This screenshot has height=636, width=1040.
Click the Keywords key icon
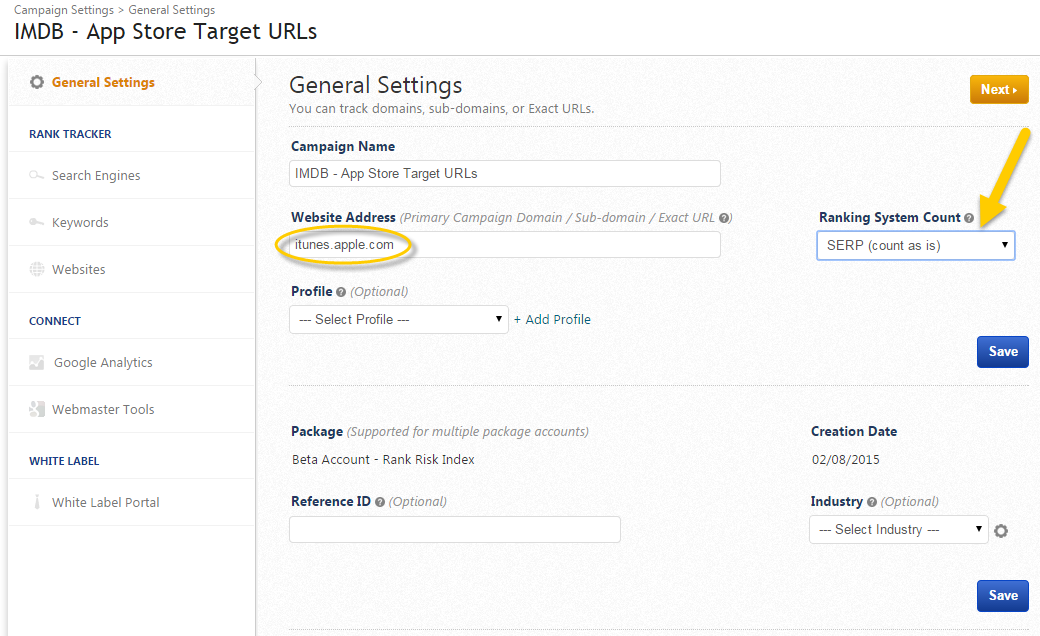click(36, 223)
